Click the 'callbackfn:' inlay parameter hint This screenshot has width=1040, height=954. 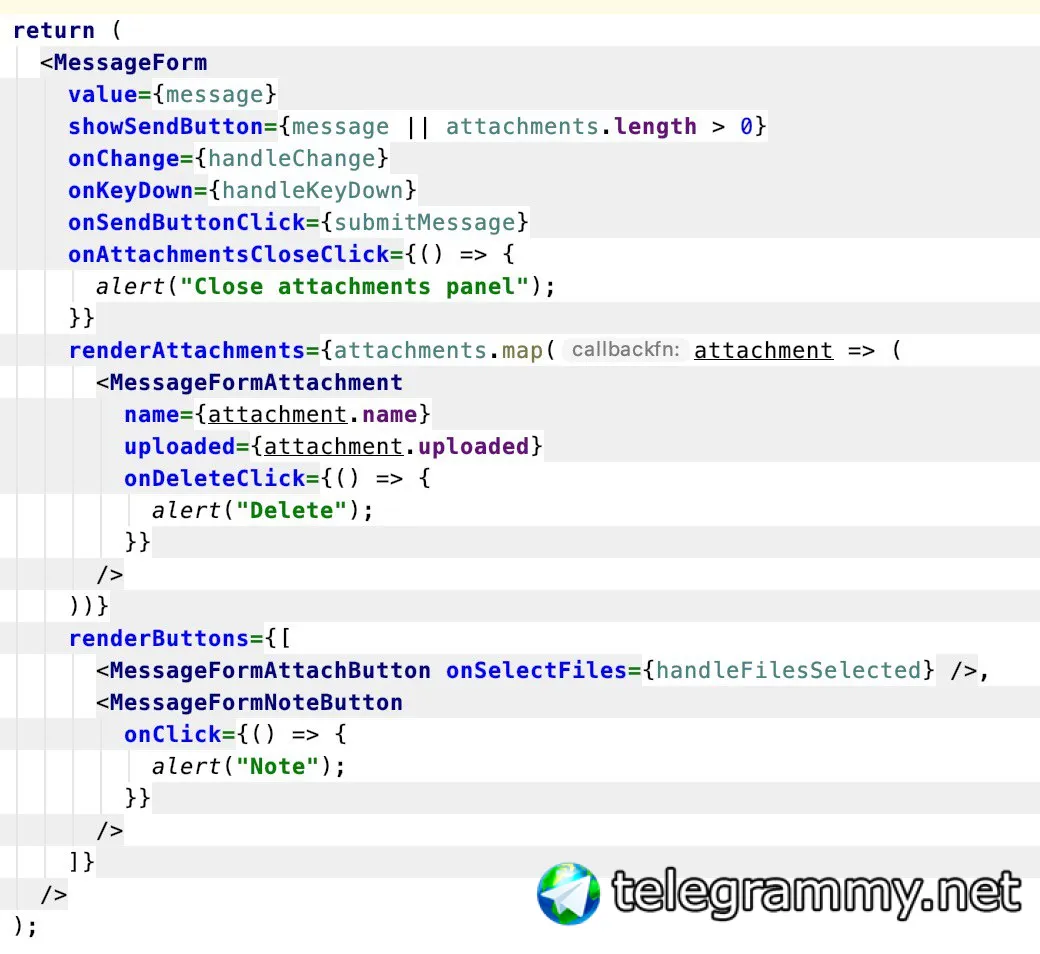tap(625, 350)
